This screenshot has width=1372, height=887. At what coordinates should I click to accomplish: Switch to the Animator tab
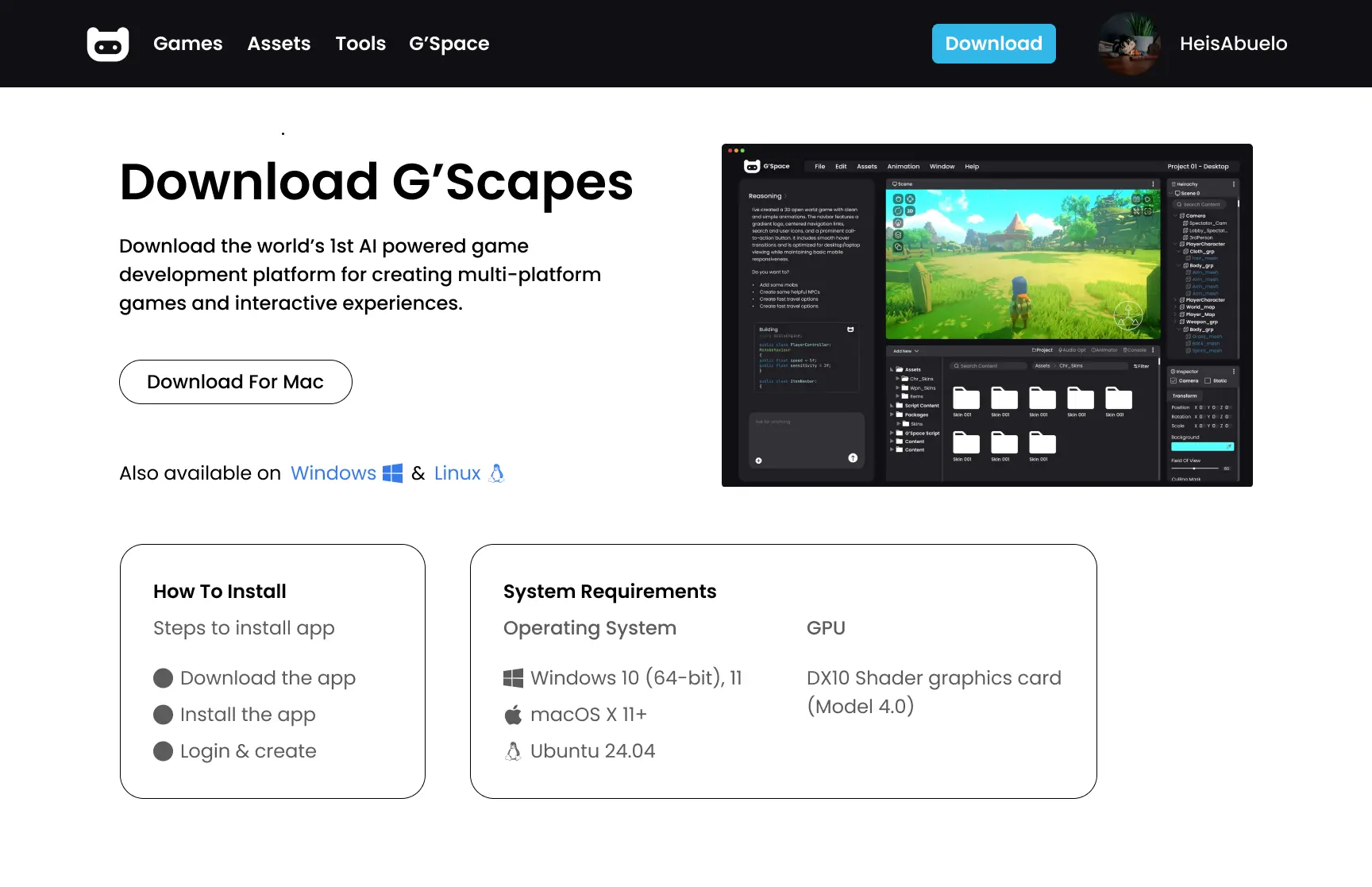click(1104, 350)
